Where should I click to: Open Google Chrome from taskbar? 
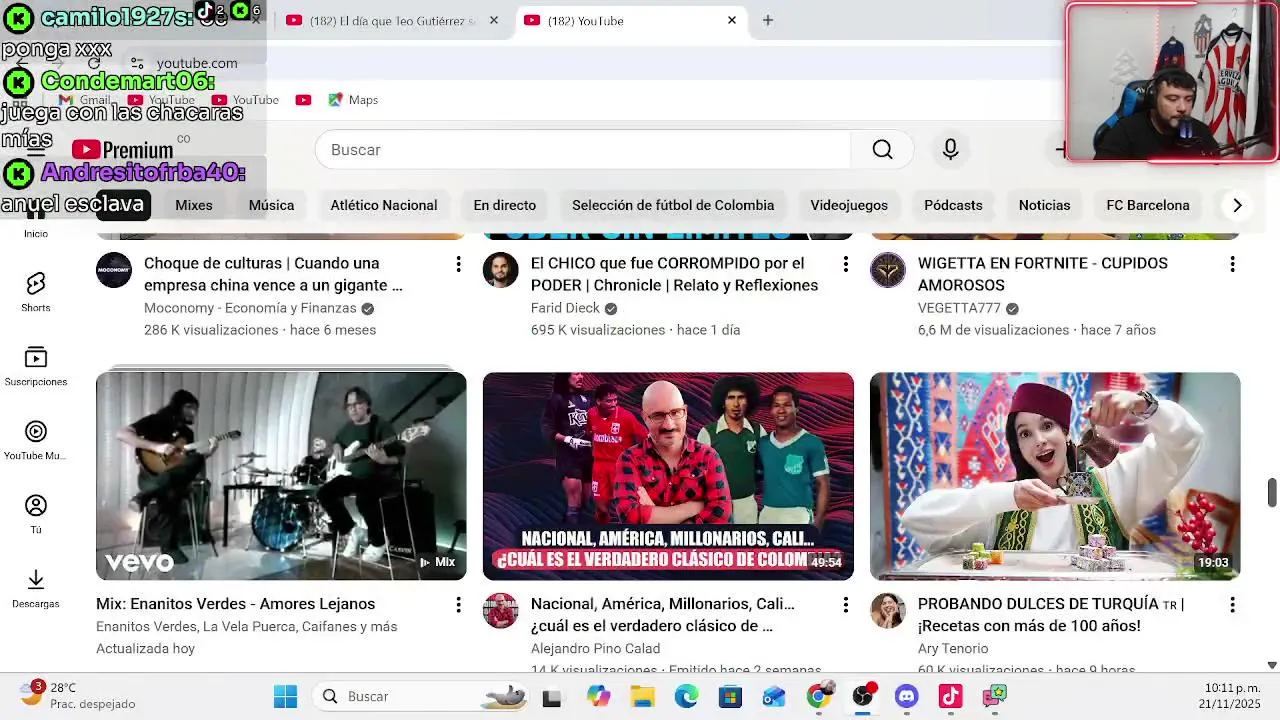818,696
